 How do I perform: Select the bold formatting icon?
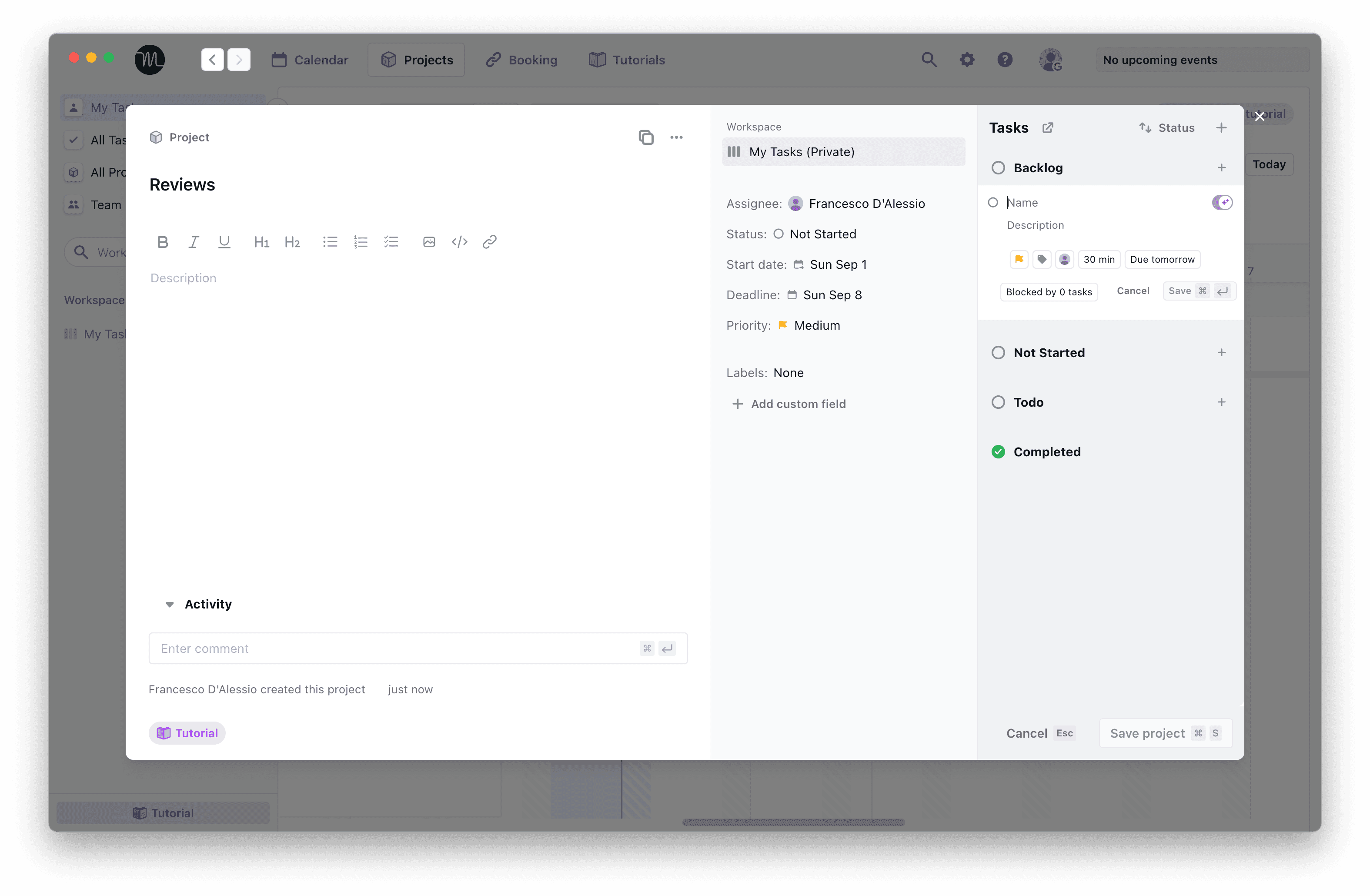coord(162,241)
